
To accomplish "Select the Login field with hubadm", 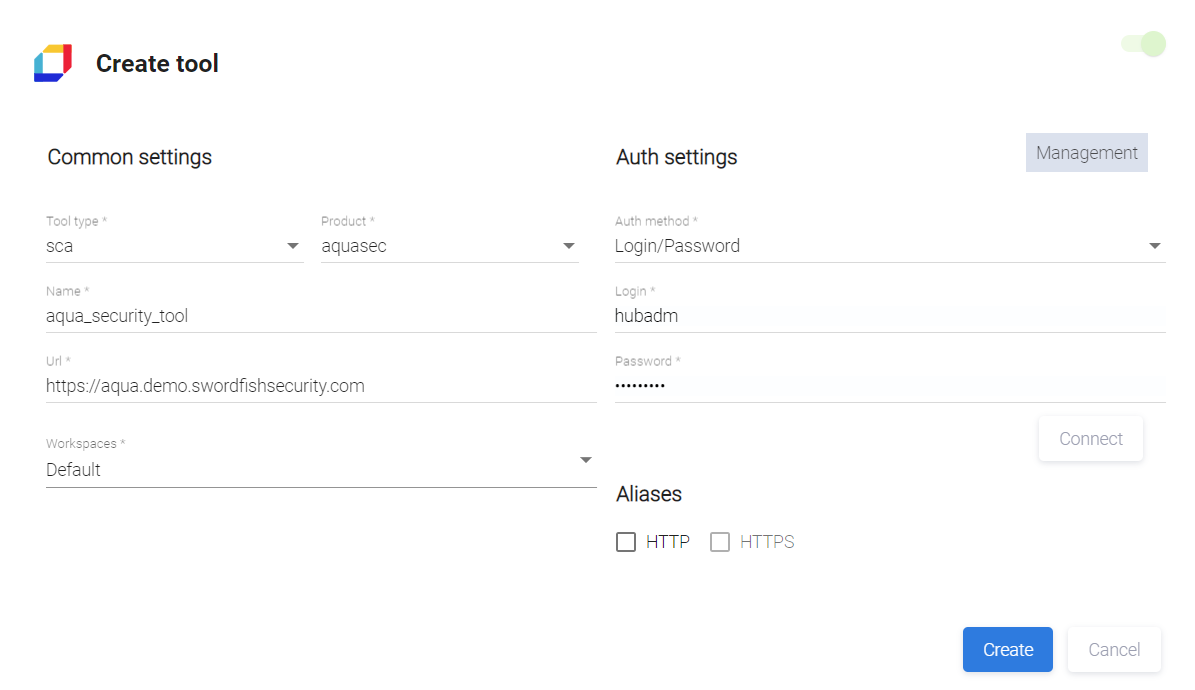I will click(x=889, y=316).
